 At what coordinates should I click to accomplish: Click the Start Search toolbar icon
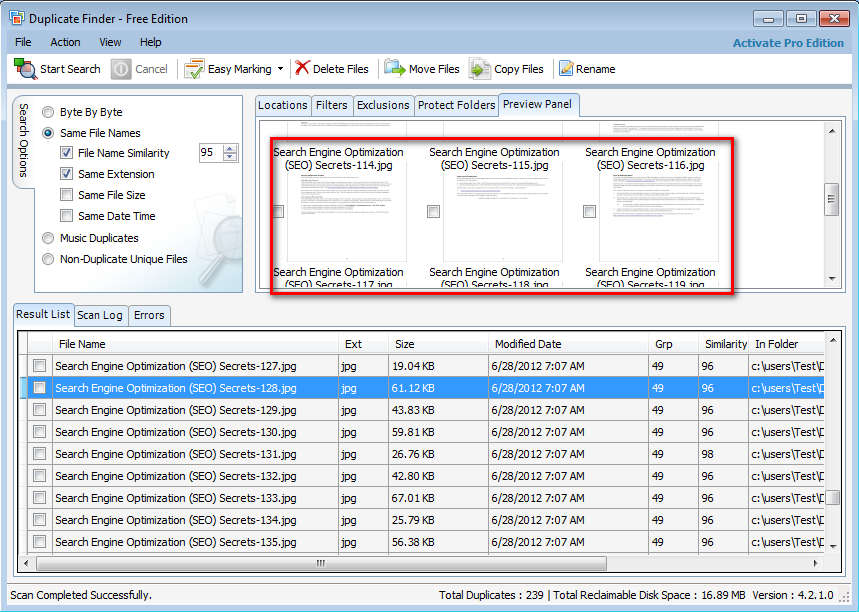[x=25, y=69]
